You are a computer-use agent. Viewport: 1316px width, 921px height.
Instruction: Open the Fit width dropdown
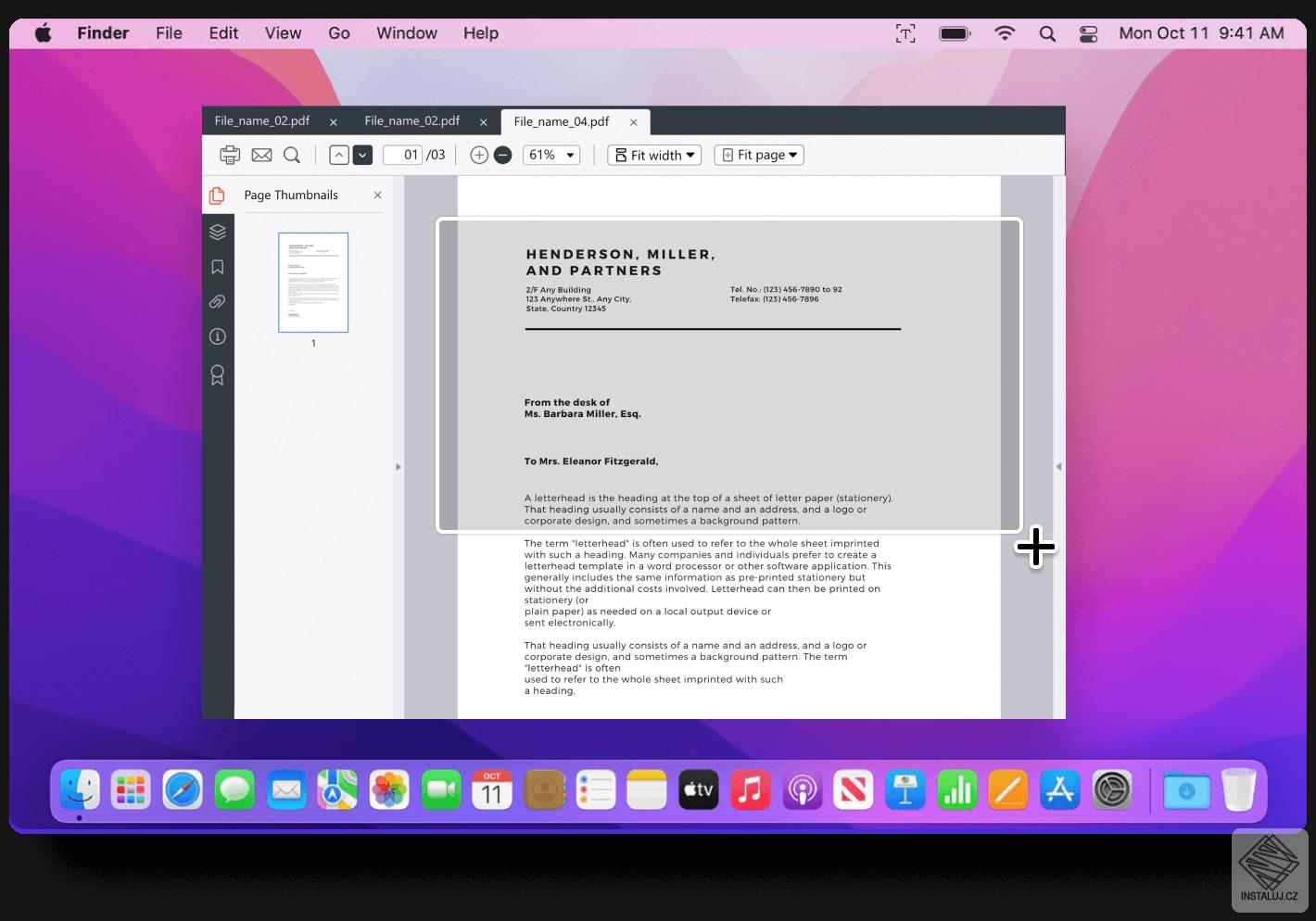654,155
